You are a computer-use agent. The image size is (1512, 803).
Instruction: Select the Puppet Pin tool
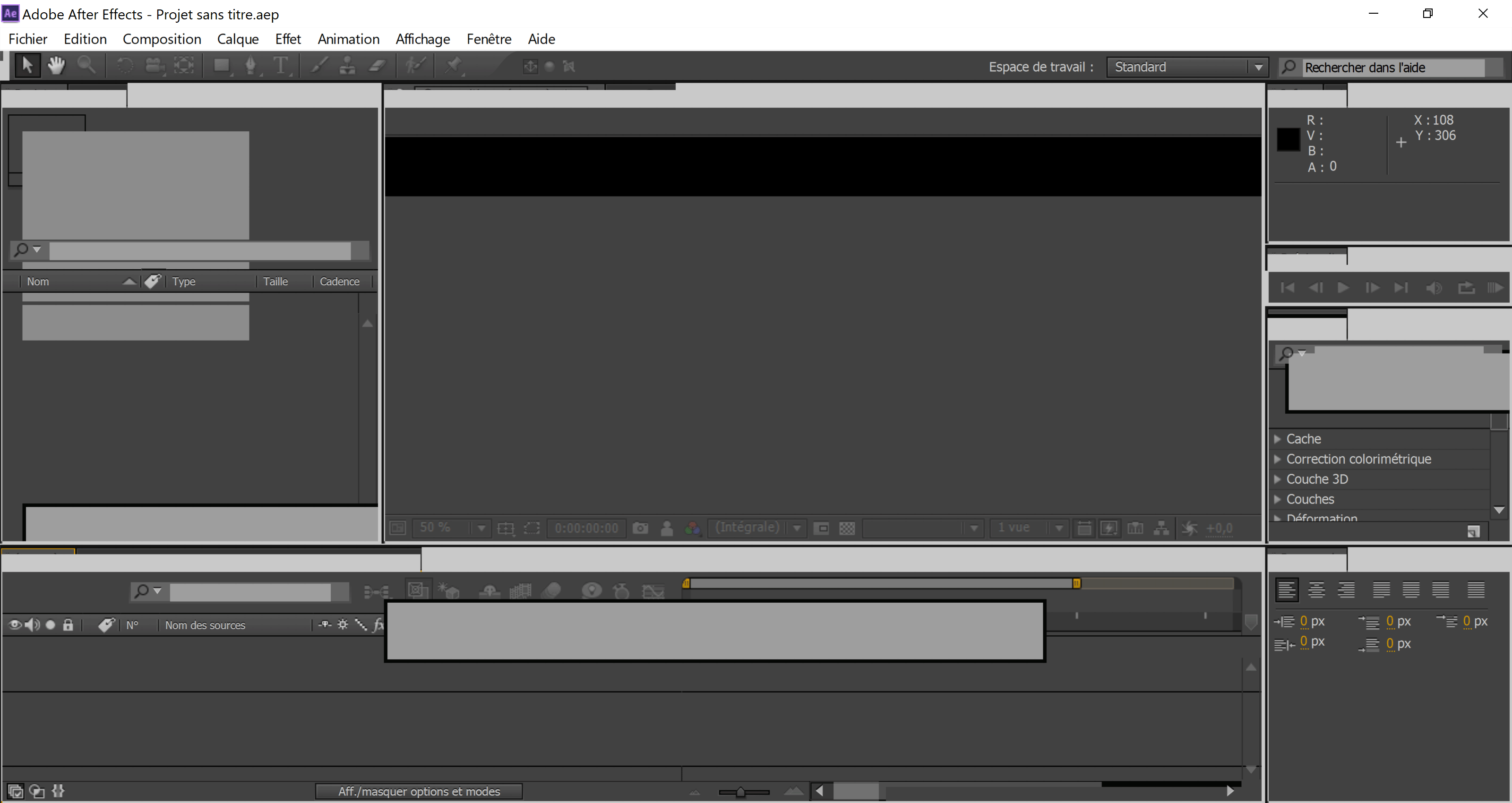(453, 65)
